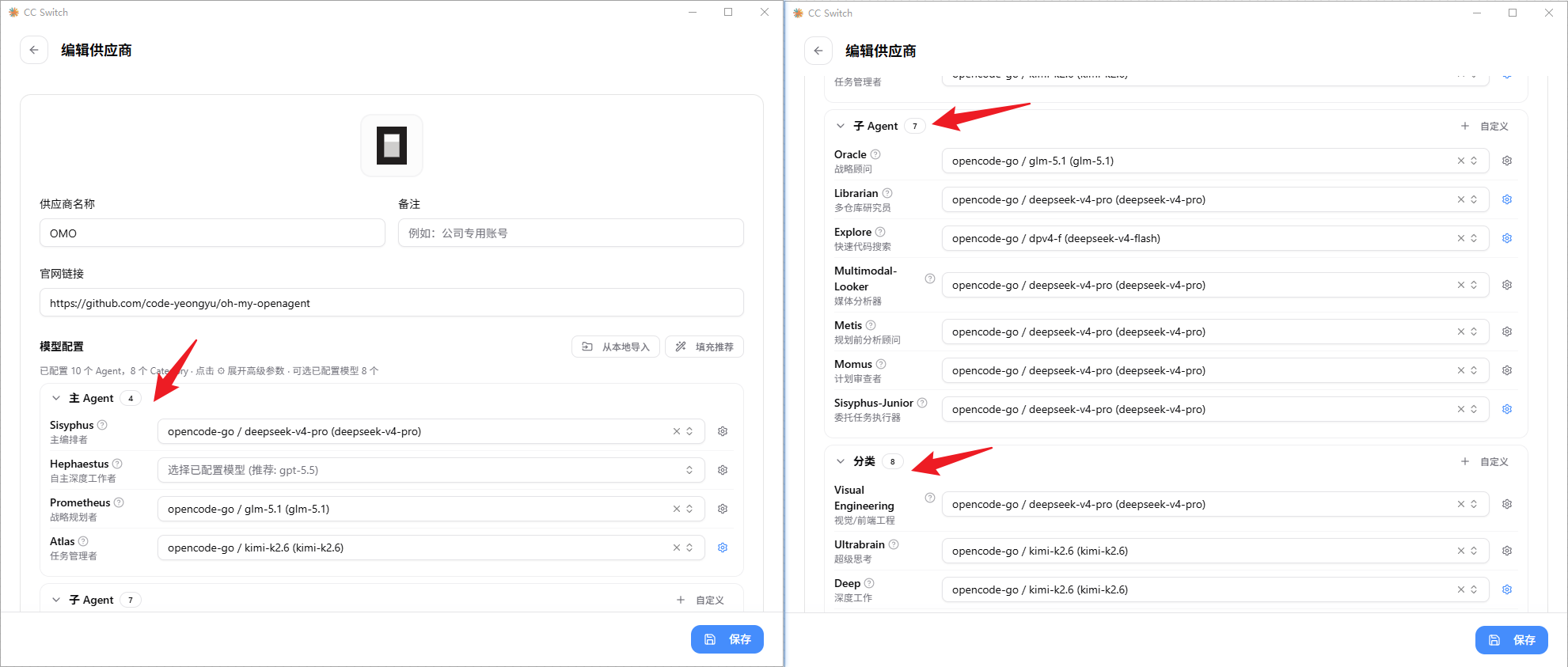Screen dimensions: 1568x667
Task: Open Metis advanced settings gear
Action: [x=1507, y=332]
